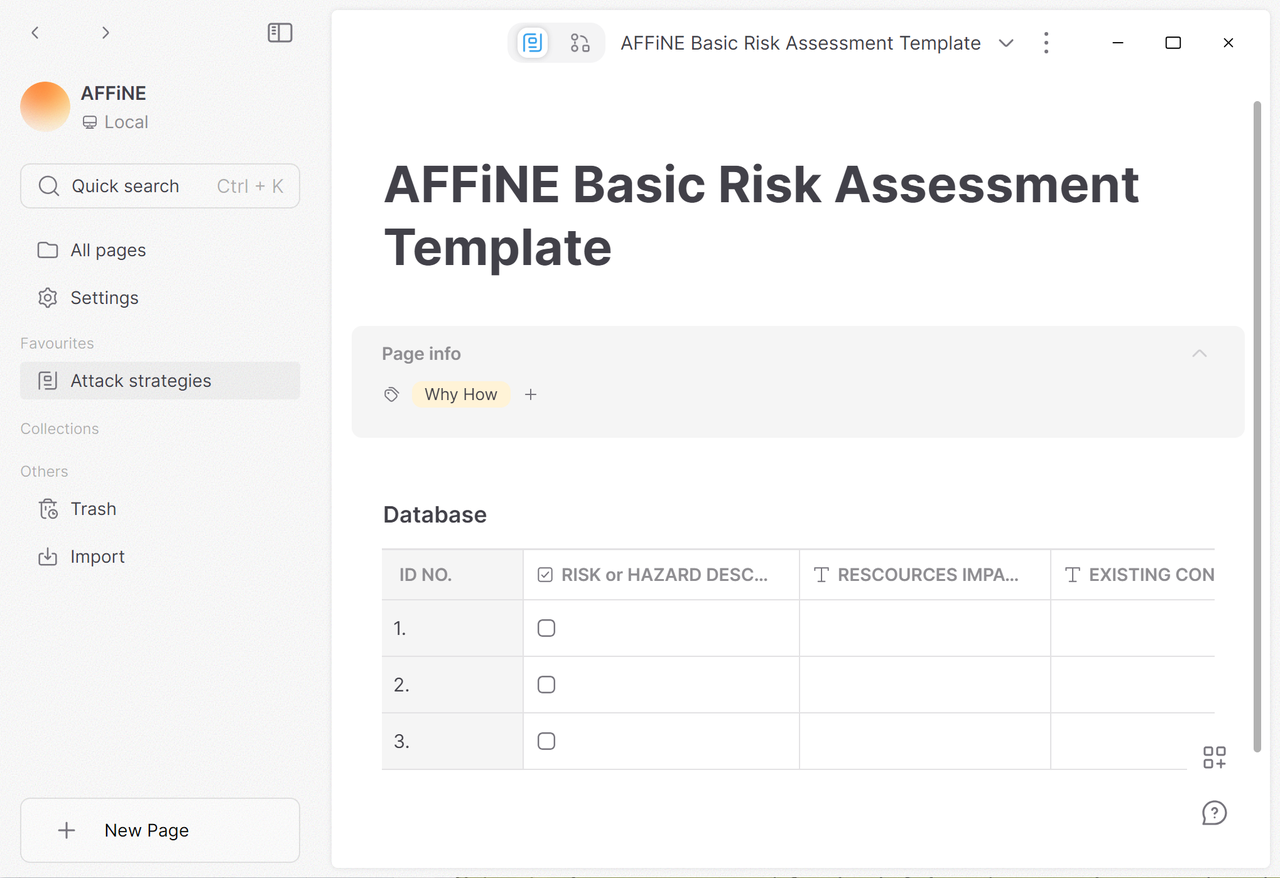Click the plus icon in New Page
1280x878 pixels.
point(67,830)
